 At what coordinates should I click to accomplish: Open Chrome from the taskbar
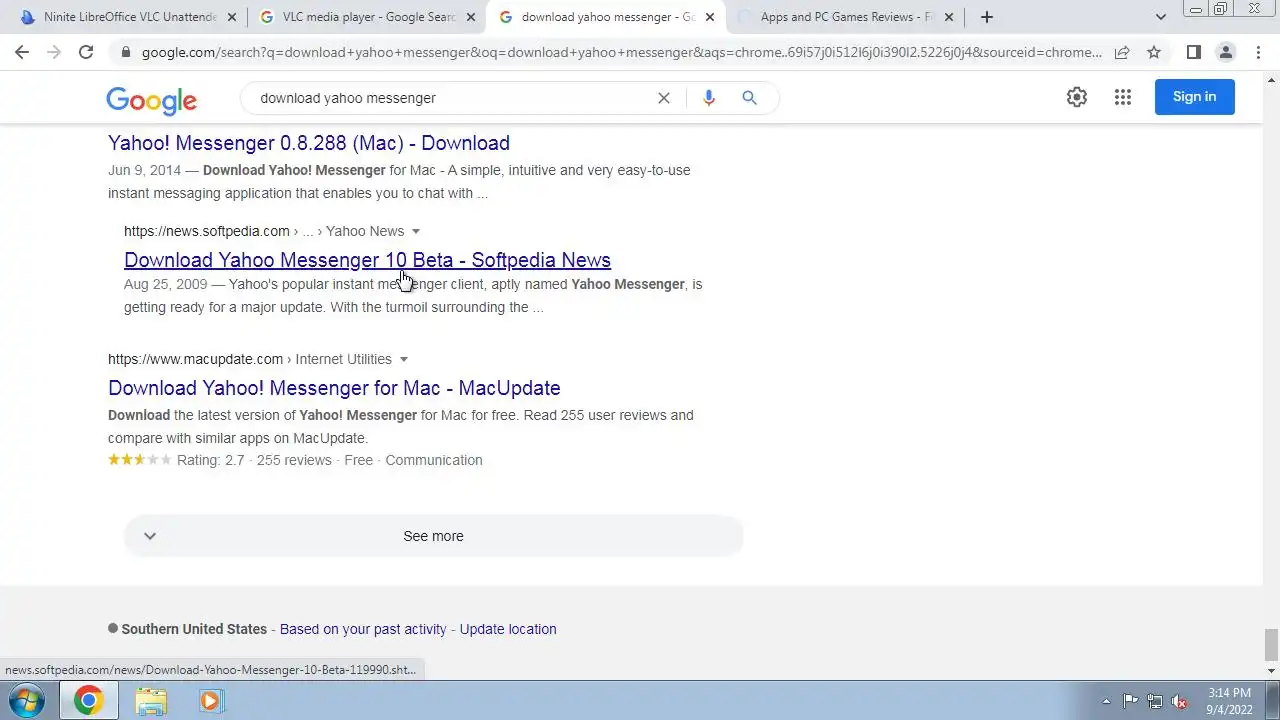click(88, 700)
